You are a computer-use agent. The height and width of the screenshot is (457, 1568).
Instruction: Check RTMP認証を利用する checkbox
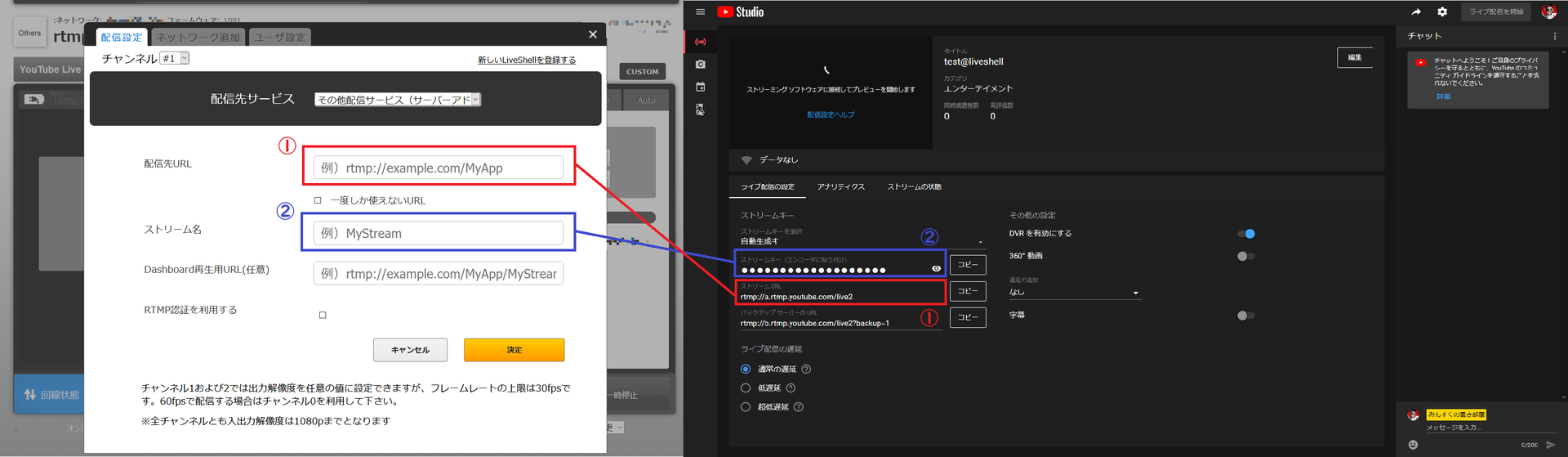point(323,315)
